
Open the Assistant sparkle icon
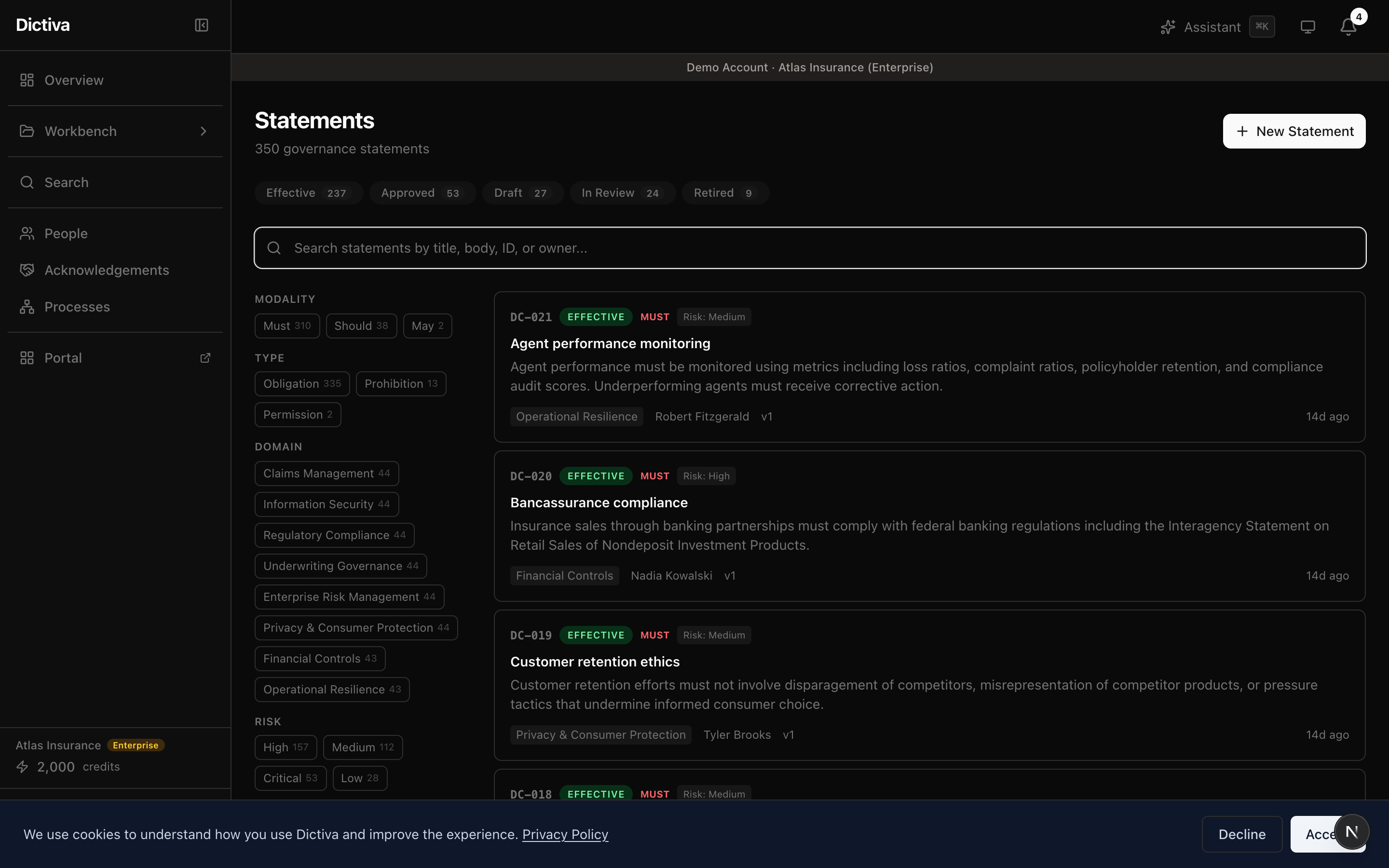tap(1168, 27)
